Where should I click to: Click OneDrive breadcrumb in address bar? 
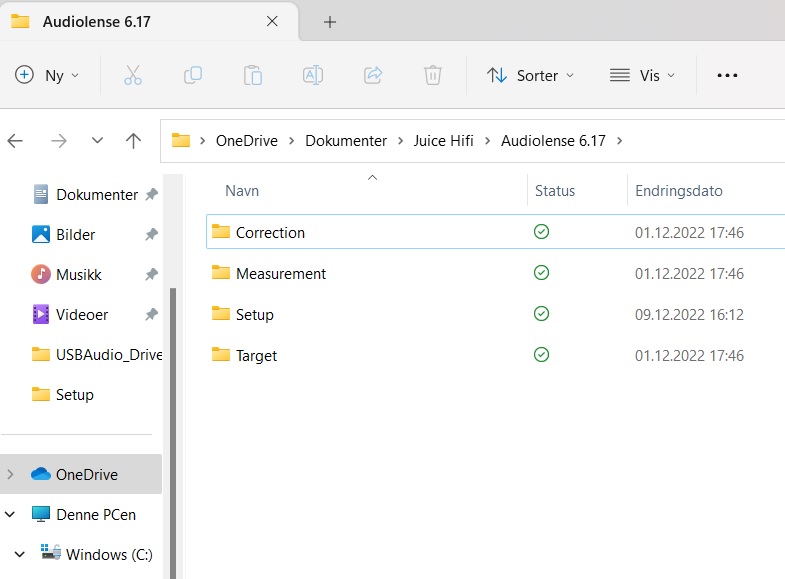click(x=247, y=141)
